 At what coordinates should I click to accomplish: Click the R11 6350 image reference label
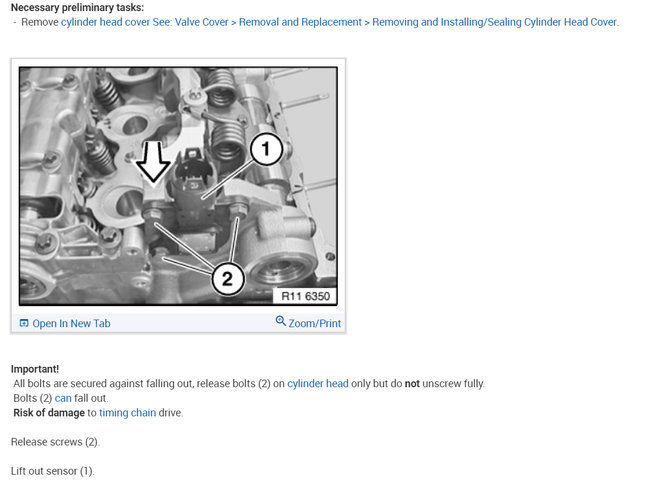click(x=305, y=296)
